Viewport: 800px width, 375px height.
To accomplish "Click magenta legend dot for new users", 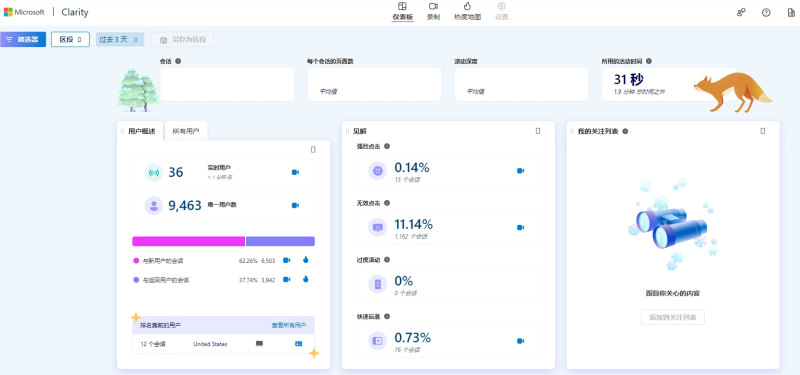I will pyautogui.click(x=136, y=261).
